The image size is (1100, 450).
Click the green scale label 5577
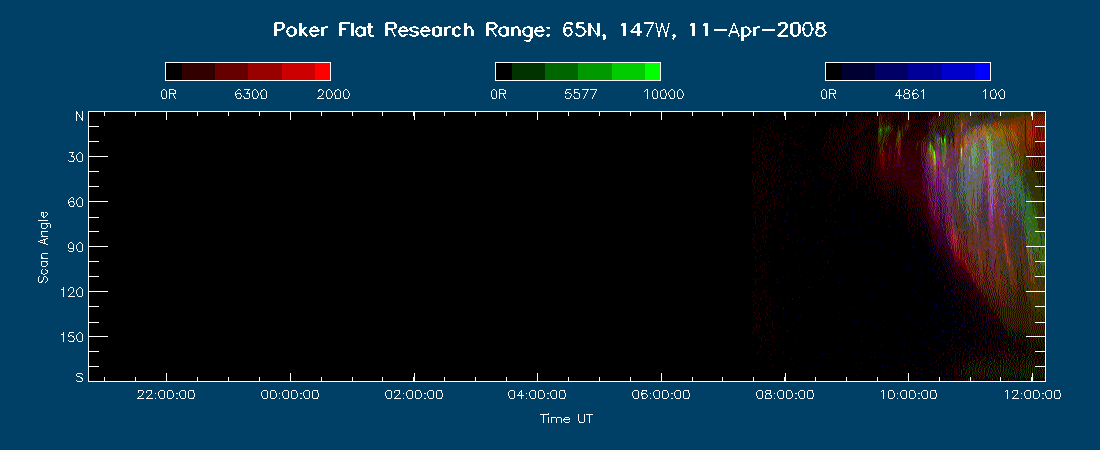pyautogui.click(x=581, y=95)
